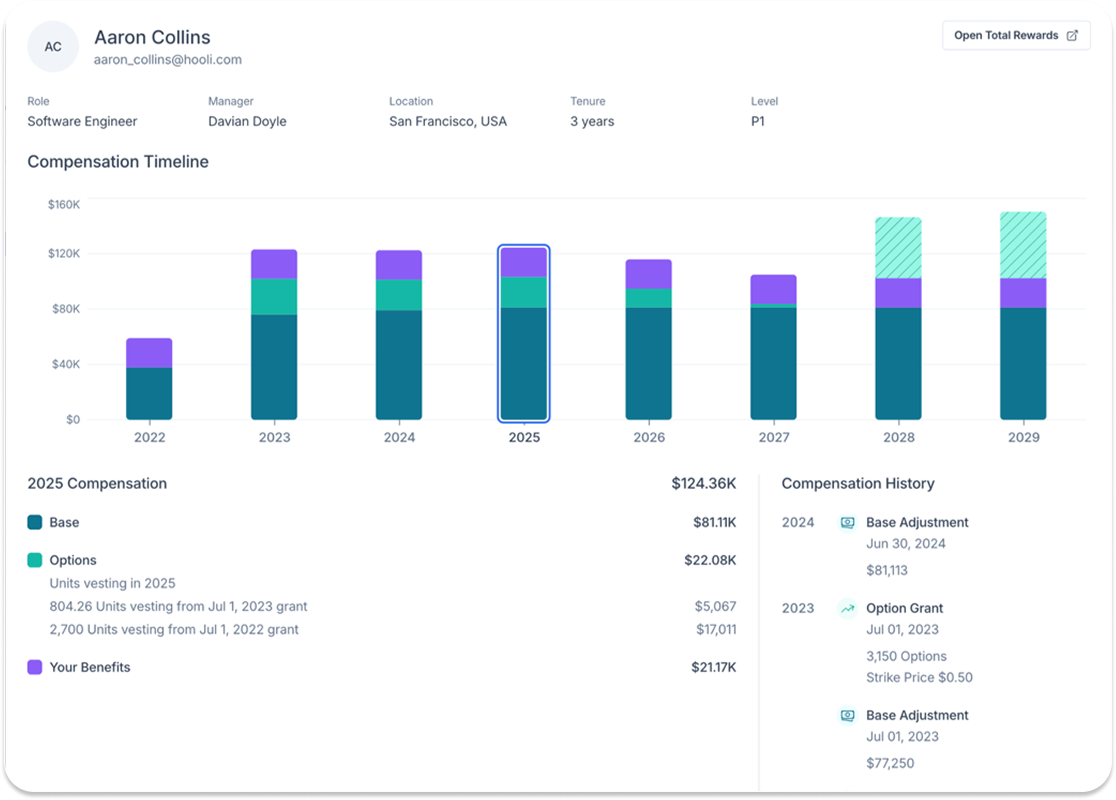Click the aaron_collins@hooli.com email
Screen dimensions: 1116x800
click(x=168, y=60)
